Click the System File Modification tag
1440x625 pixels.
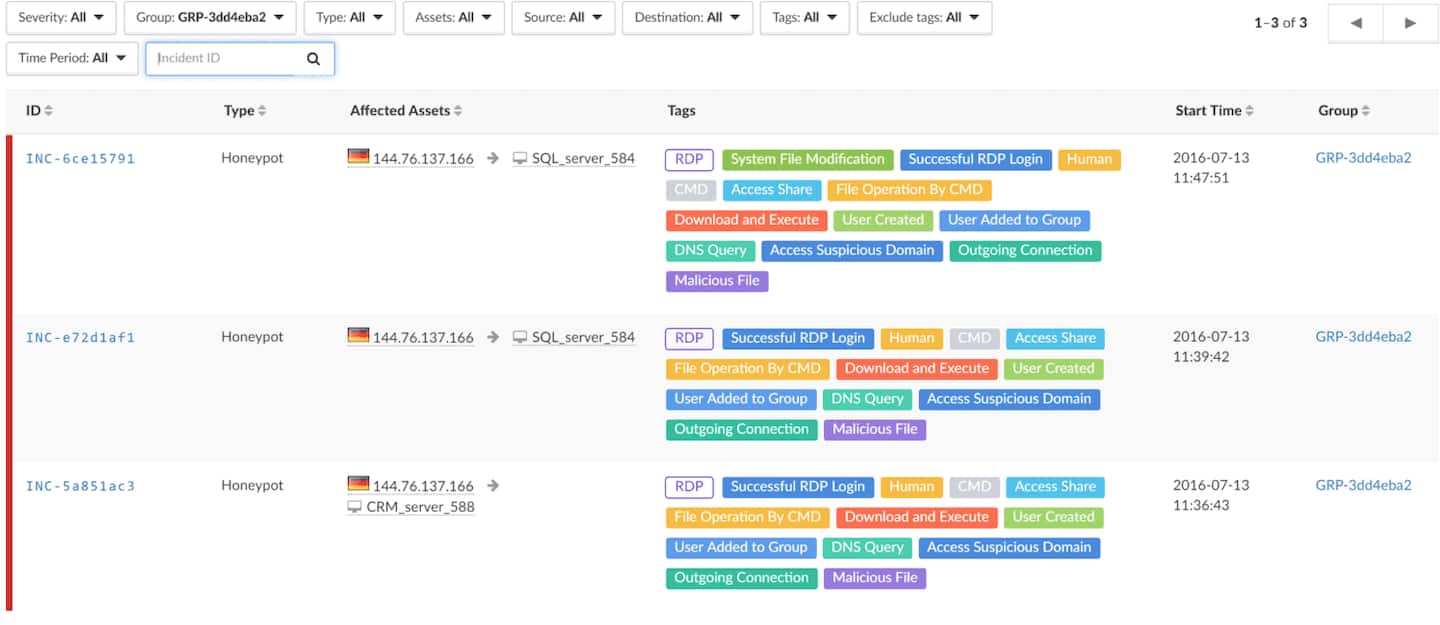click(x=807, y=159)
